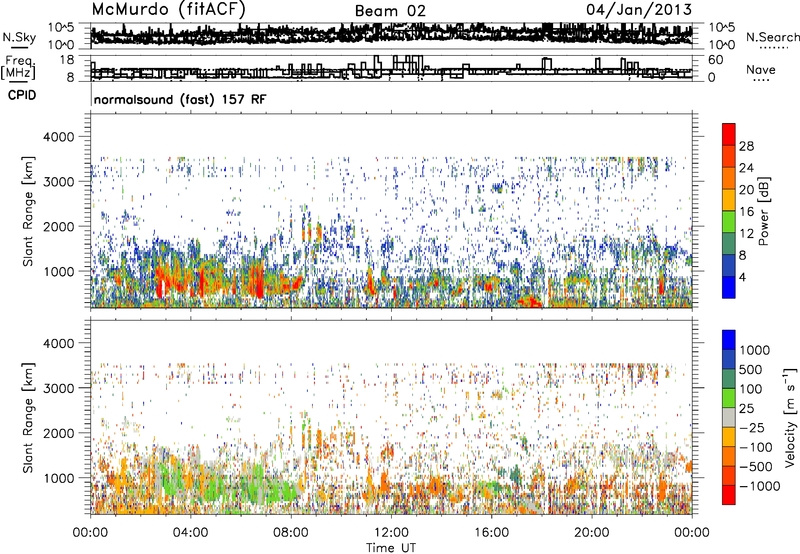
Task: Click the 'N.Sky' label
Action: (x=19, y=37)
